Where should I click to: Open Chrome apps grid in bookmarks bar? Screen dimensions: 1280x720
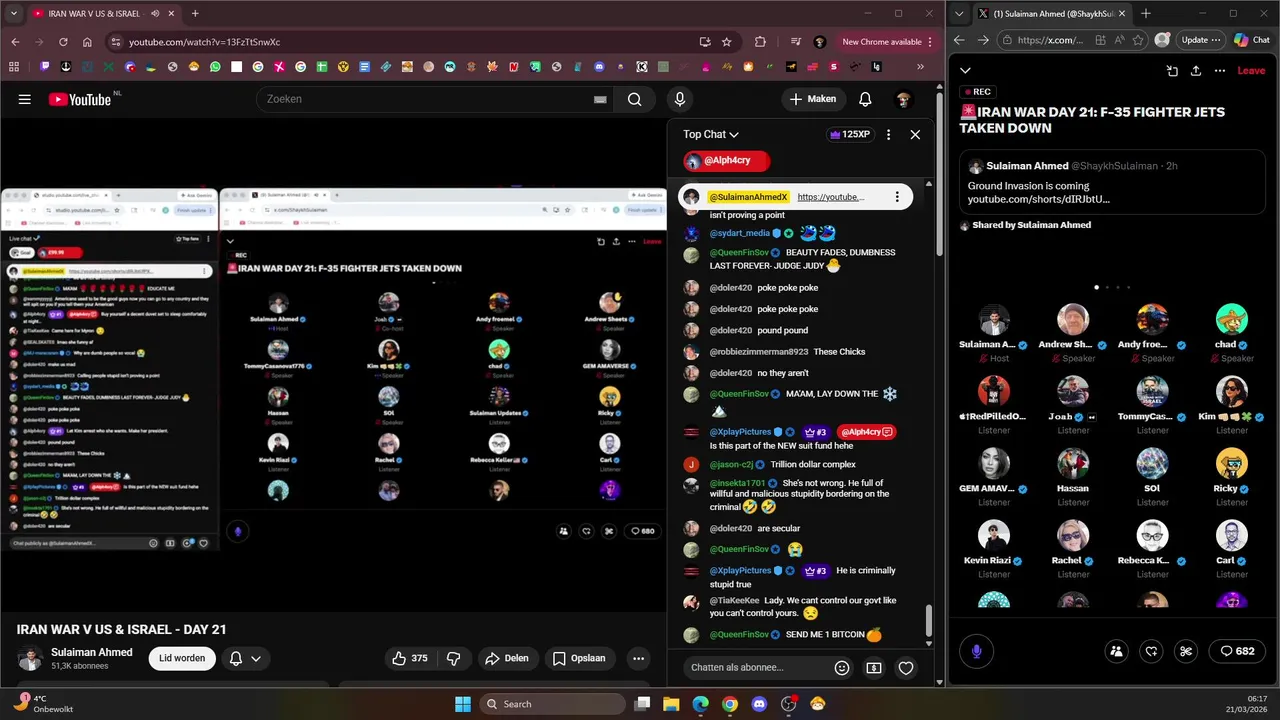tap(14, 67)
